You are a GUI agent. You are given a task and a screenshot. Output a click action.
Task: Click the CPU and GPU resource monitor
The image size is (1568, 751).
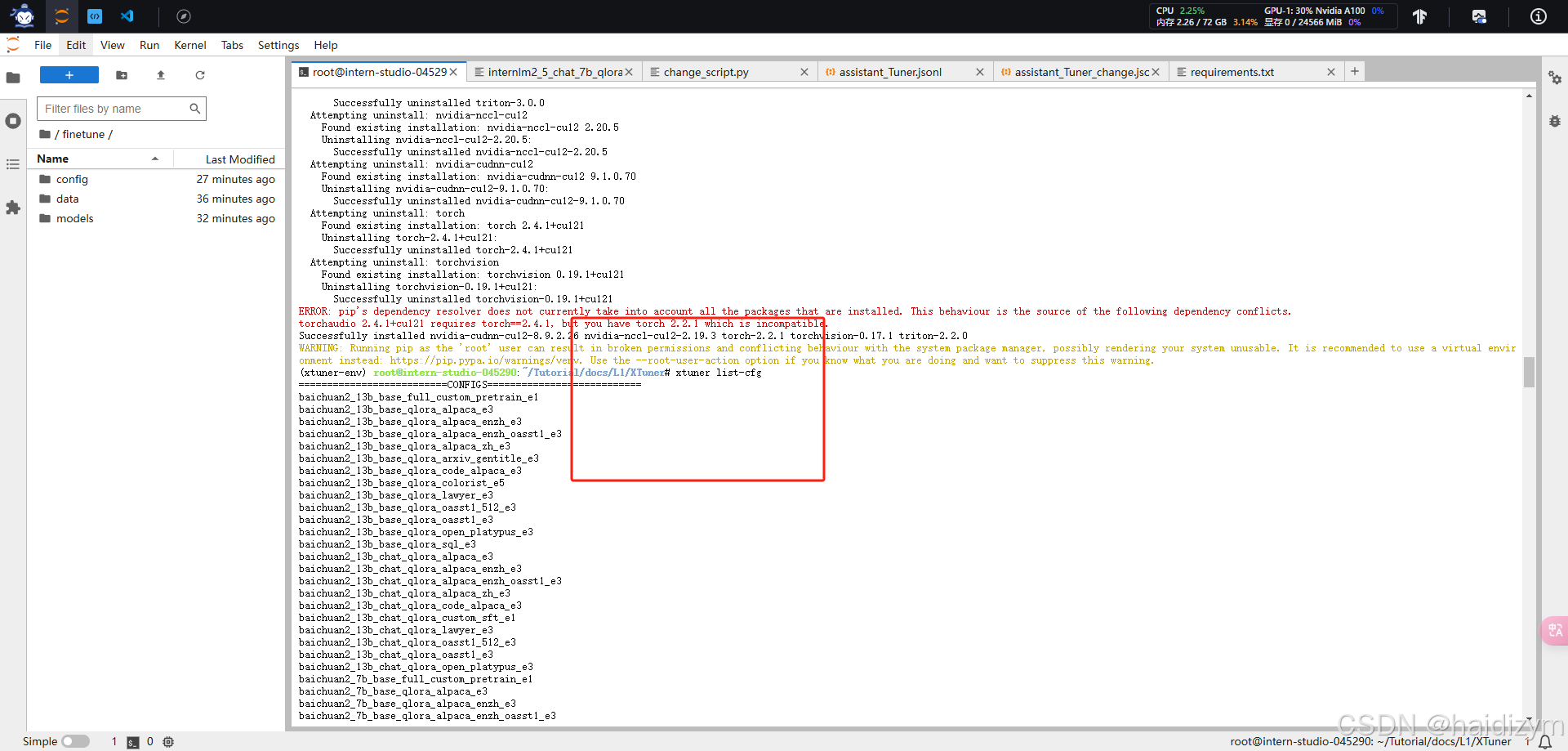[x=1272, y=16]
